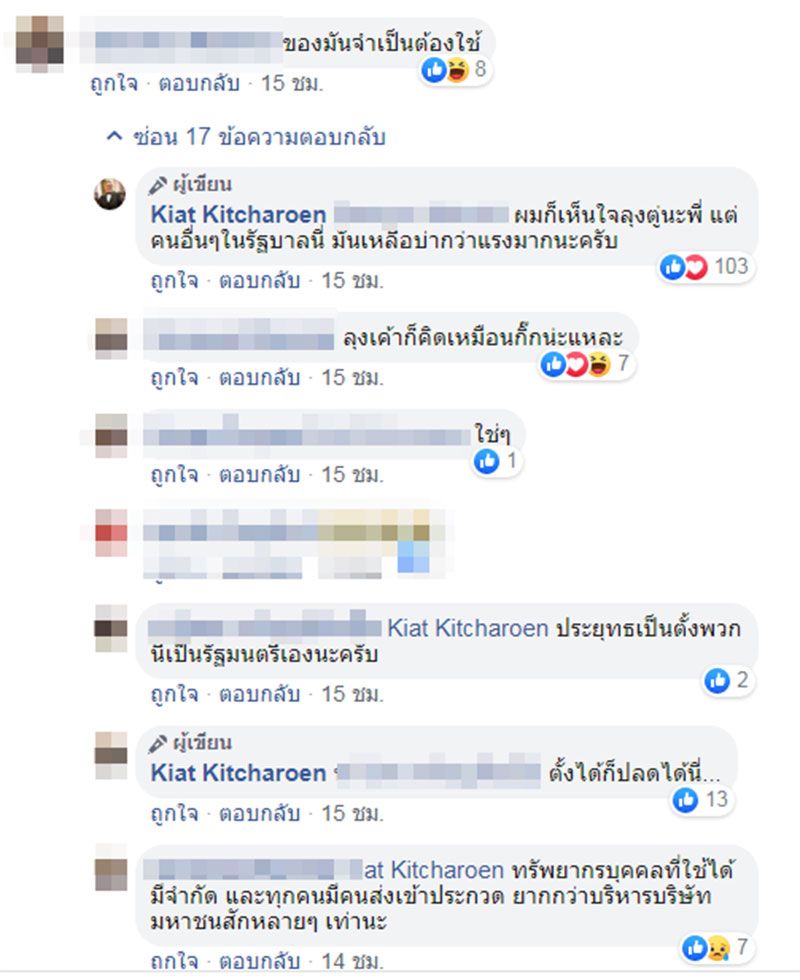Open the pixelated red profile picture of the sticker comment
800x980 pixels.
click(x=111, y=532)
